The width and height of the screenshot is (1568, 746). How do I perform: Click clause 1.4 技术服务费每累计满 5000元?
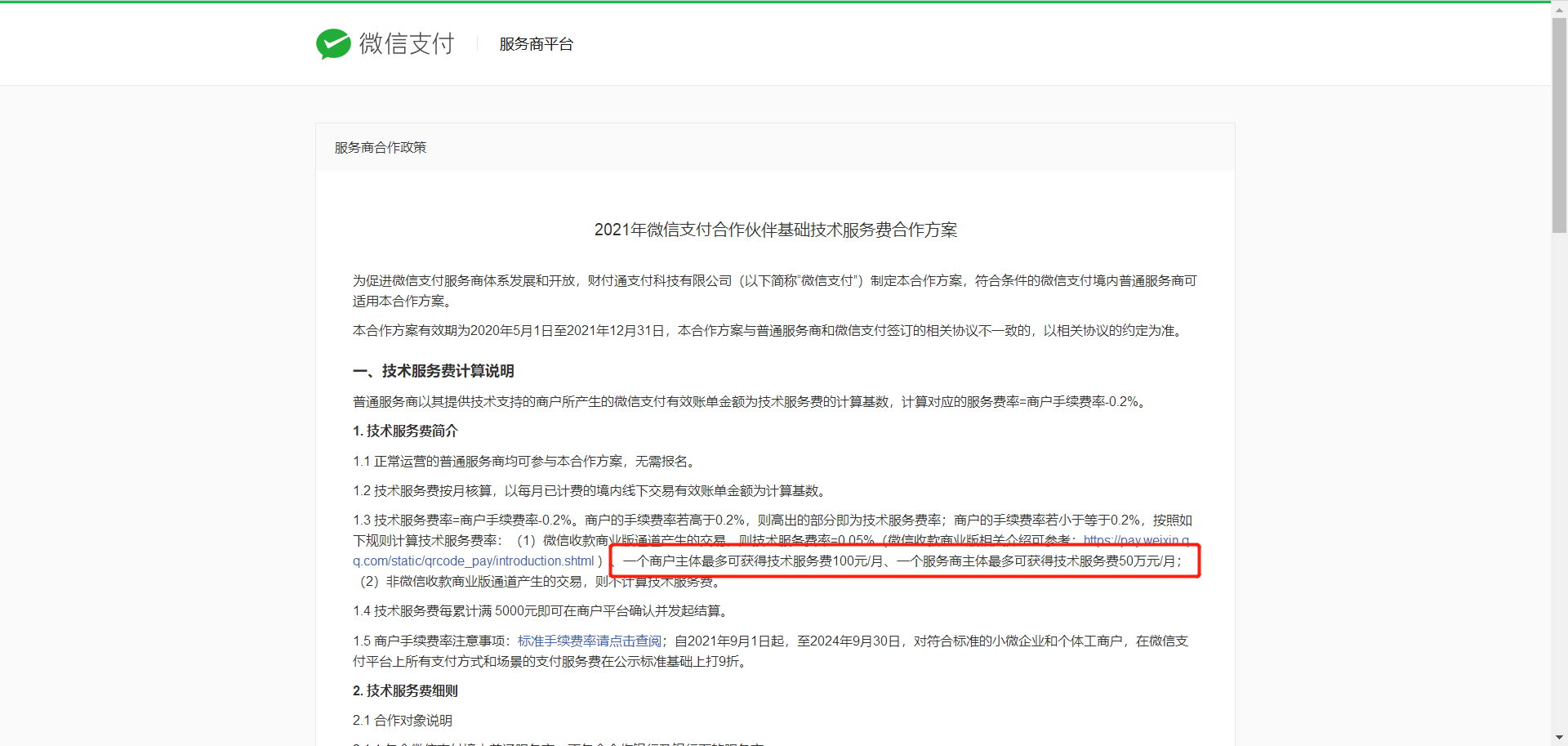[542, 611]
